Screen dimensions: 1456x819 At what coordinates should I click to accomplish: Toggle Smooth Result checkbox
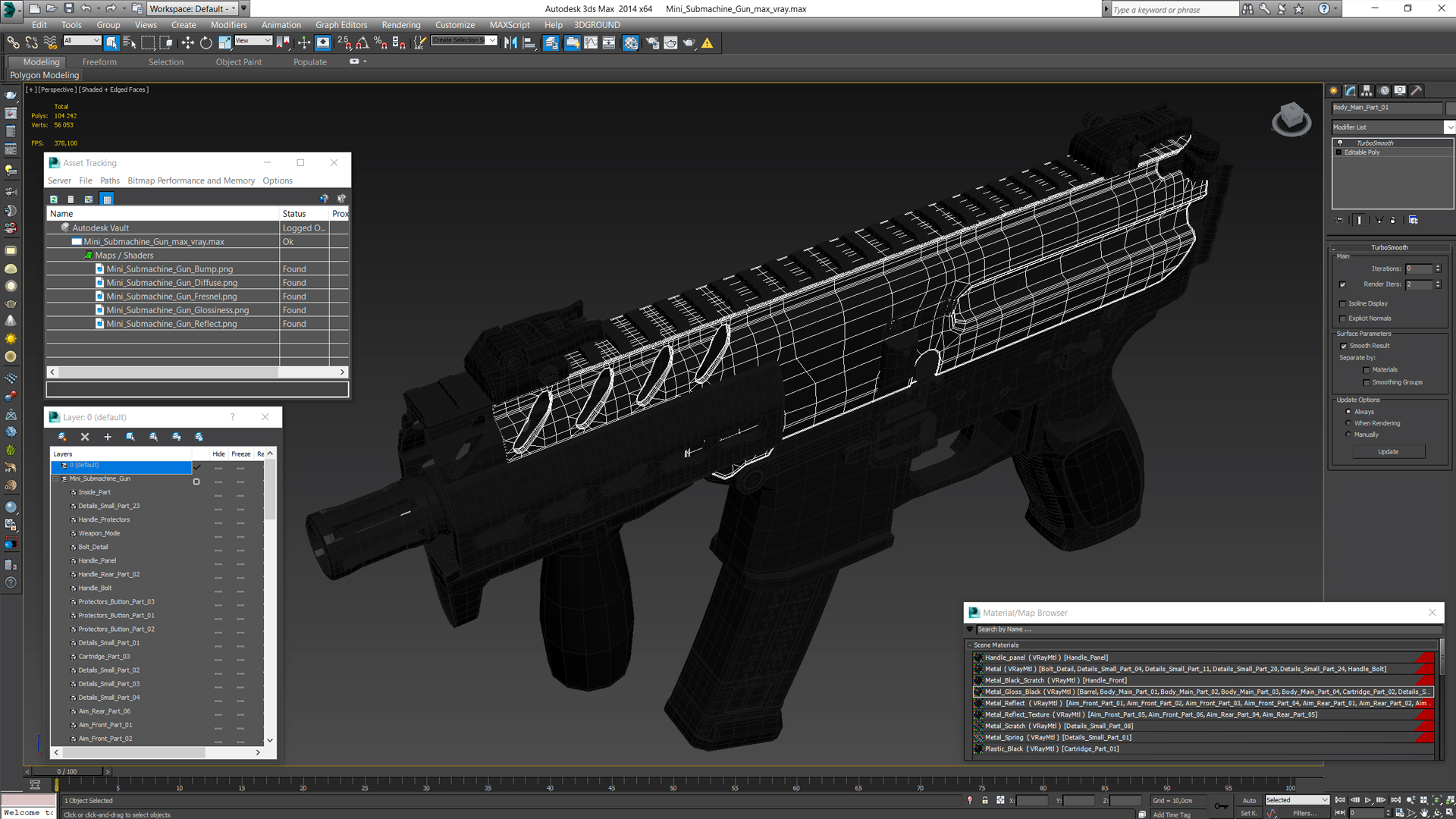click(1344, 346)
